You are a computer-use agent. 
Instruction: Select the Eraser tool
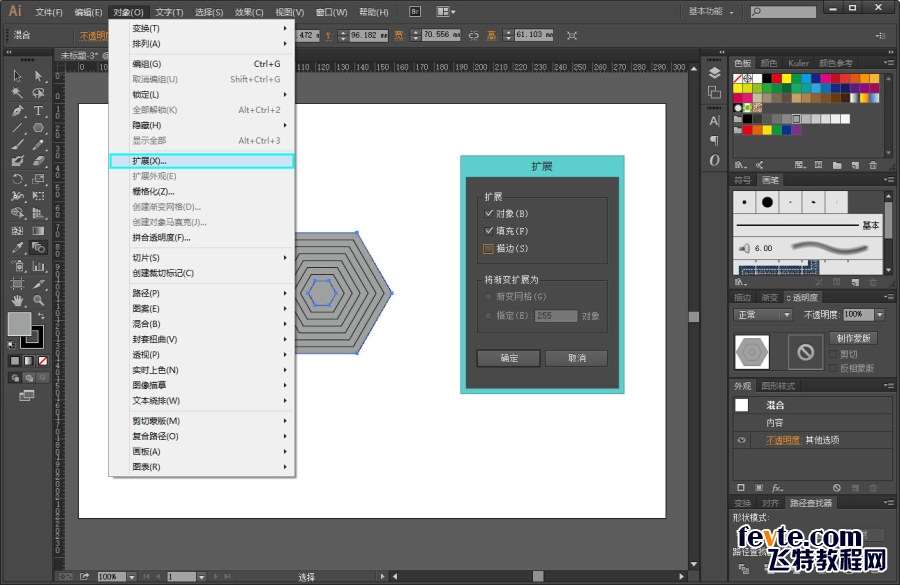point(38,161)
